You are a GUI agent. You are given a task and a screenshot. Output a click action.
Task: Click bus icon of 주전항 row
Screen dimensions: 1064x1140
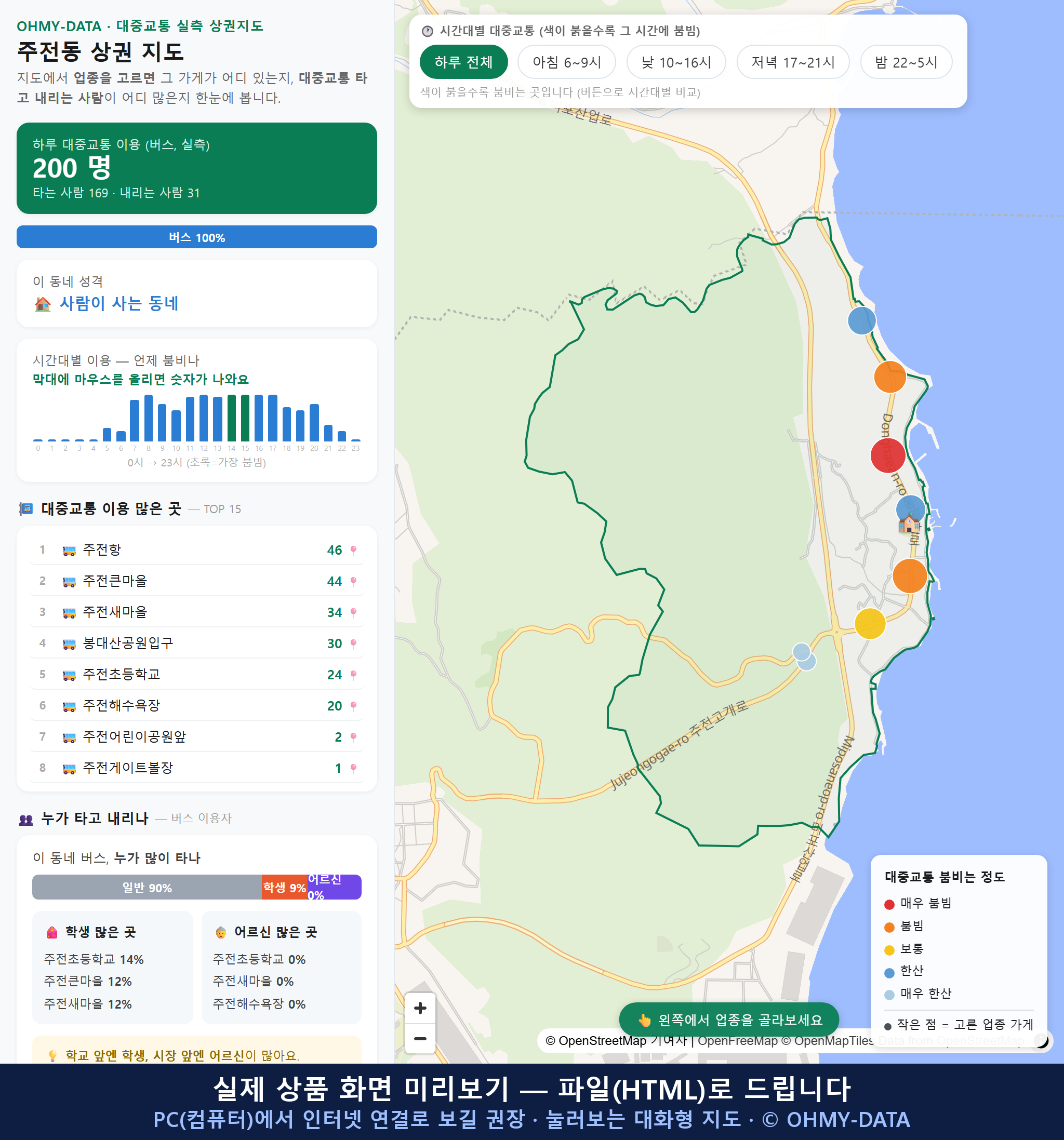[69, 551]
